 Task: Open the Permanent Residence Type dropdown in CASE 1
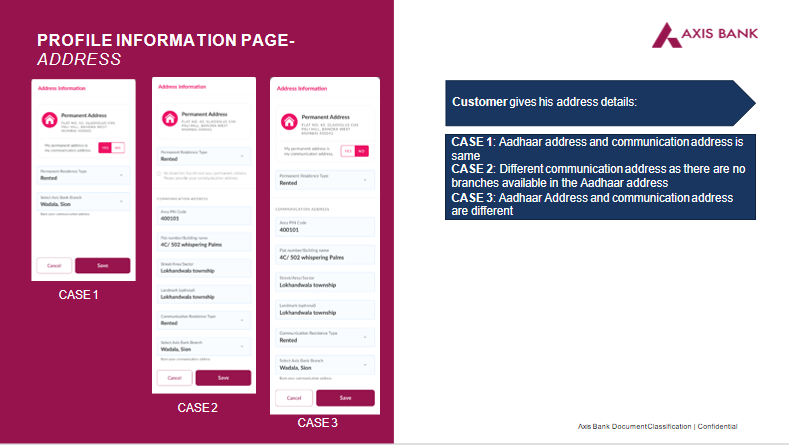83,175
